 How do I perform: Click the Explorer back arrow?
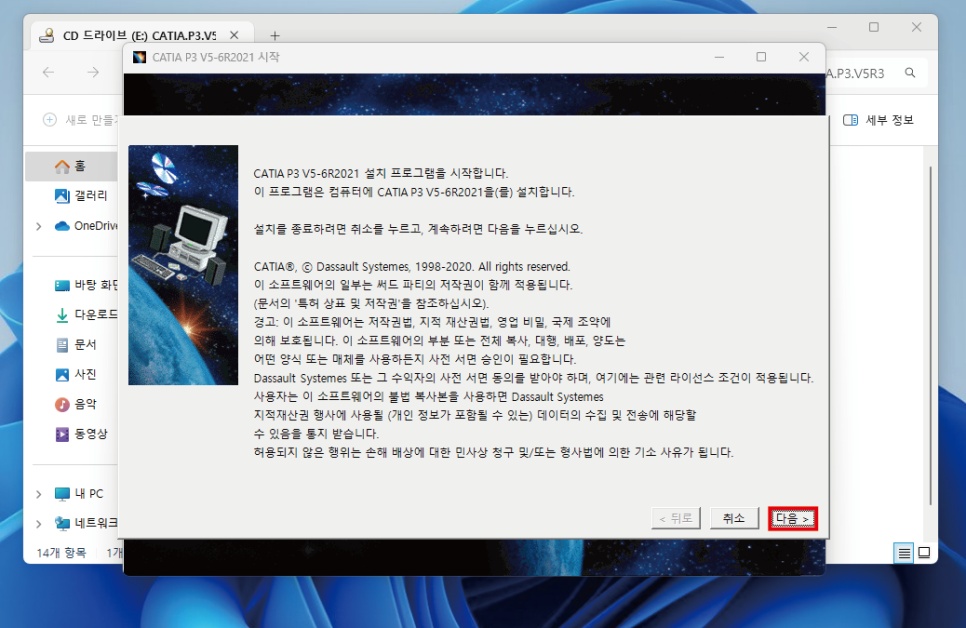coord(49,73)
